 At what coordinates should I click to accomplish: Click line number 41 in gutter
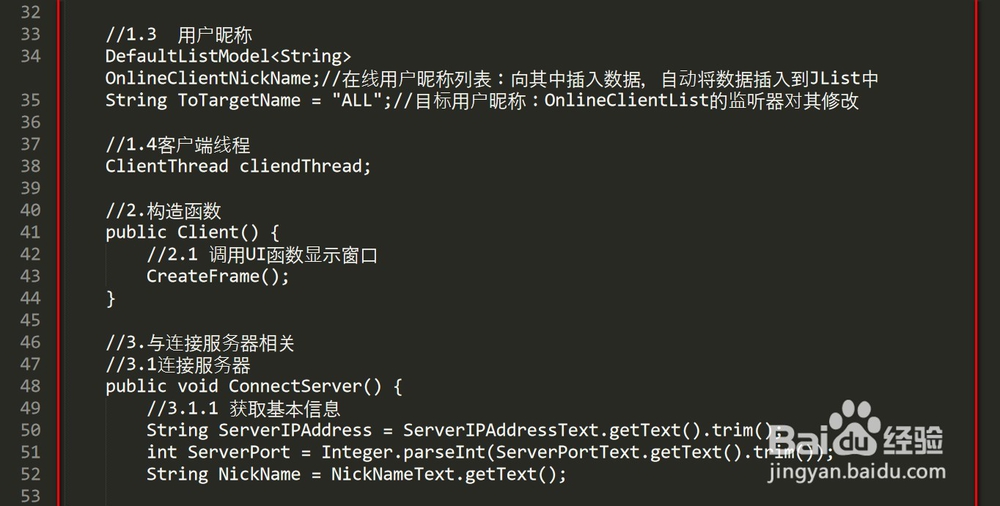pos(30,232)
